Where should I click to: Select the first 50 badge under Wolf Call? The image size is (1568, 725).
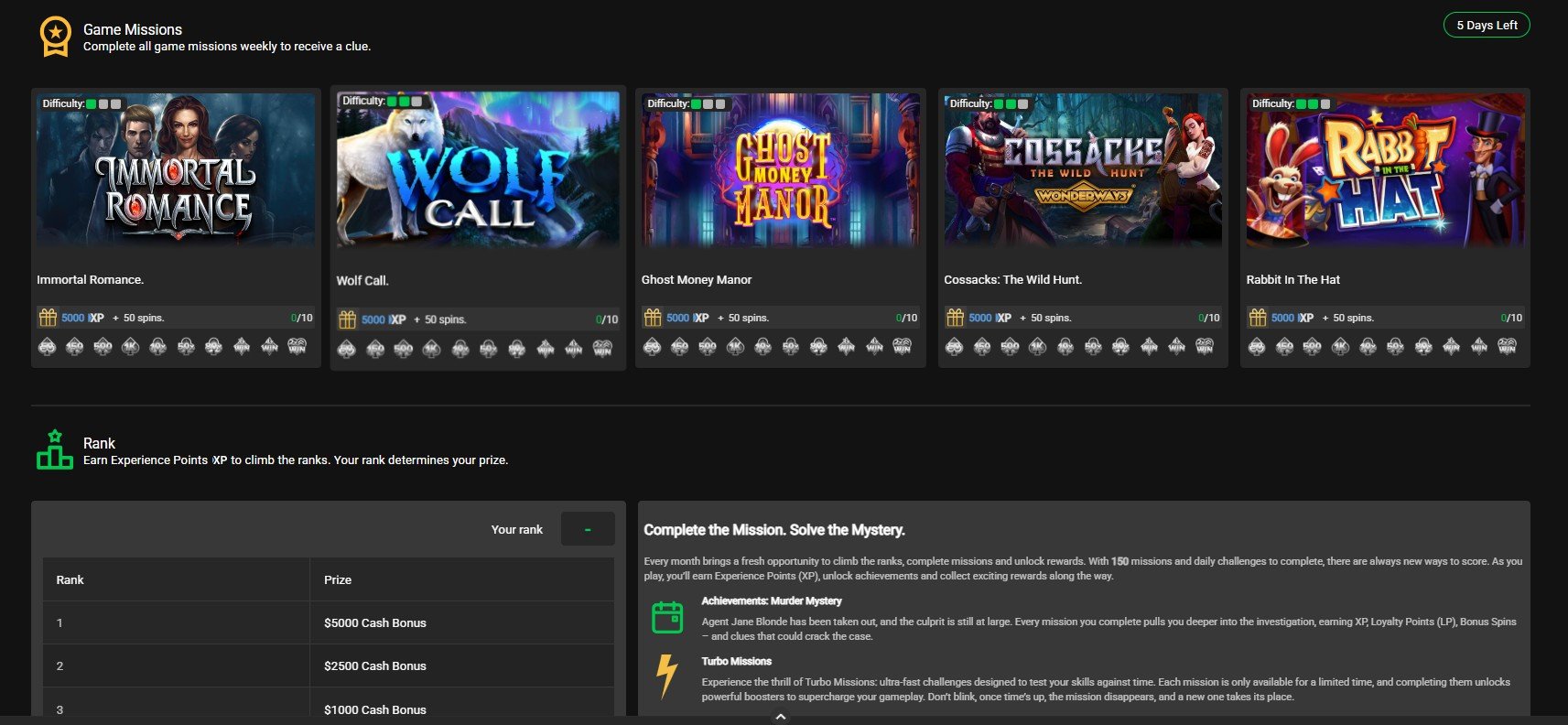coord(347,349)
